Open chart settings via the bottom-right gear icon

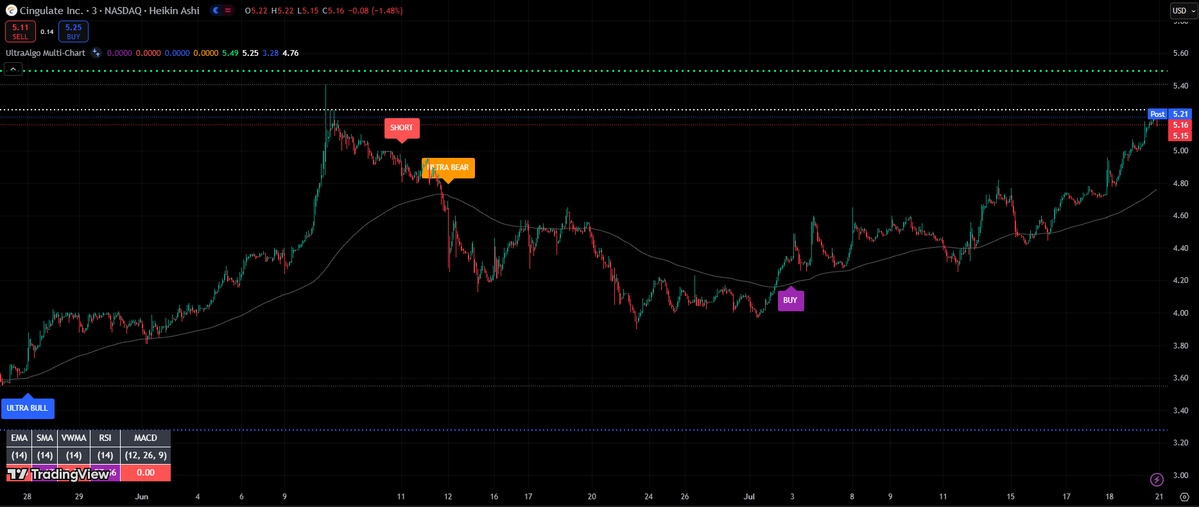point(1184,496)
